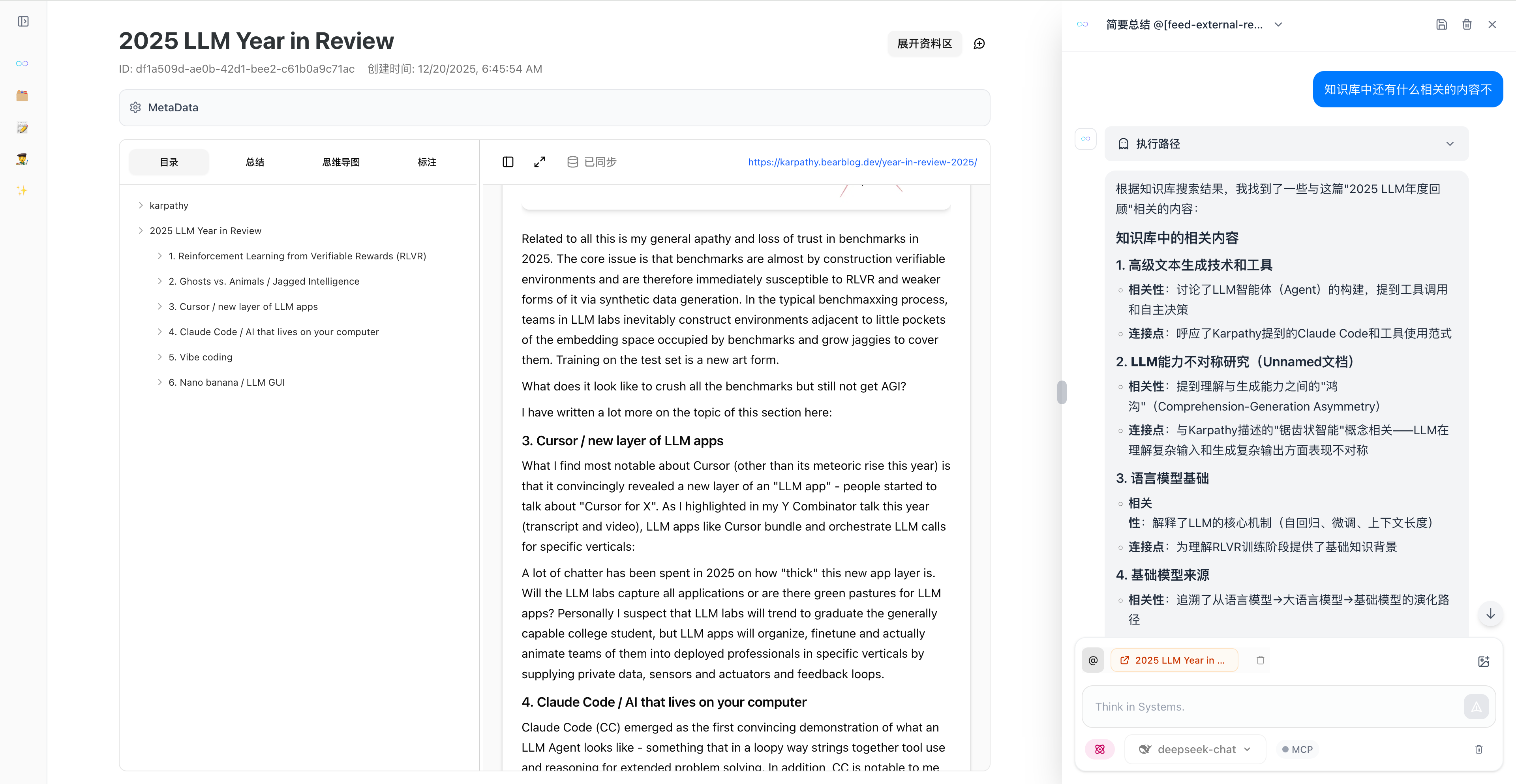Expand reader to fullscreen with arrows icon
Screen dimensions: 1516x784
pyautogui.click(x=539, y=162)
